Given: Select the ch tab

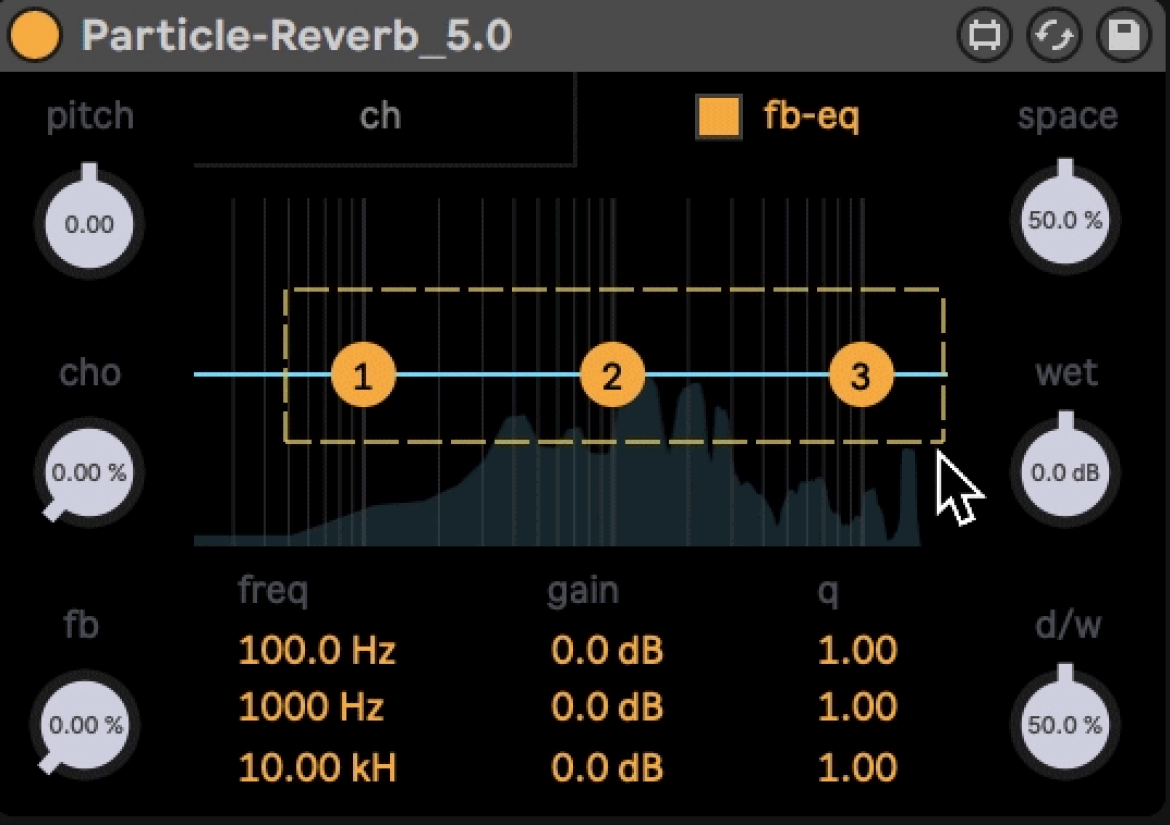Looking at the screenshot, I should click(x=381, y=116).
